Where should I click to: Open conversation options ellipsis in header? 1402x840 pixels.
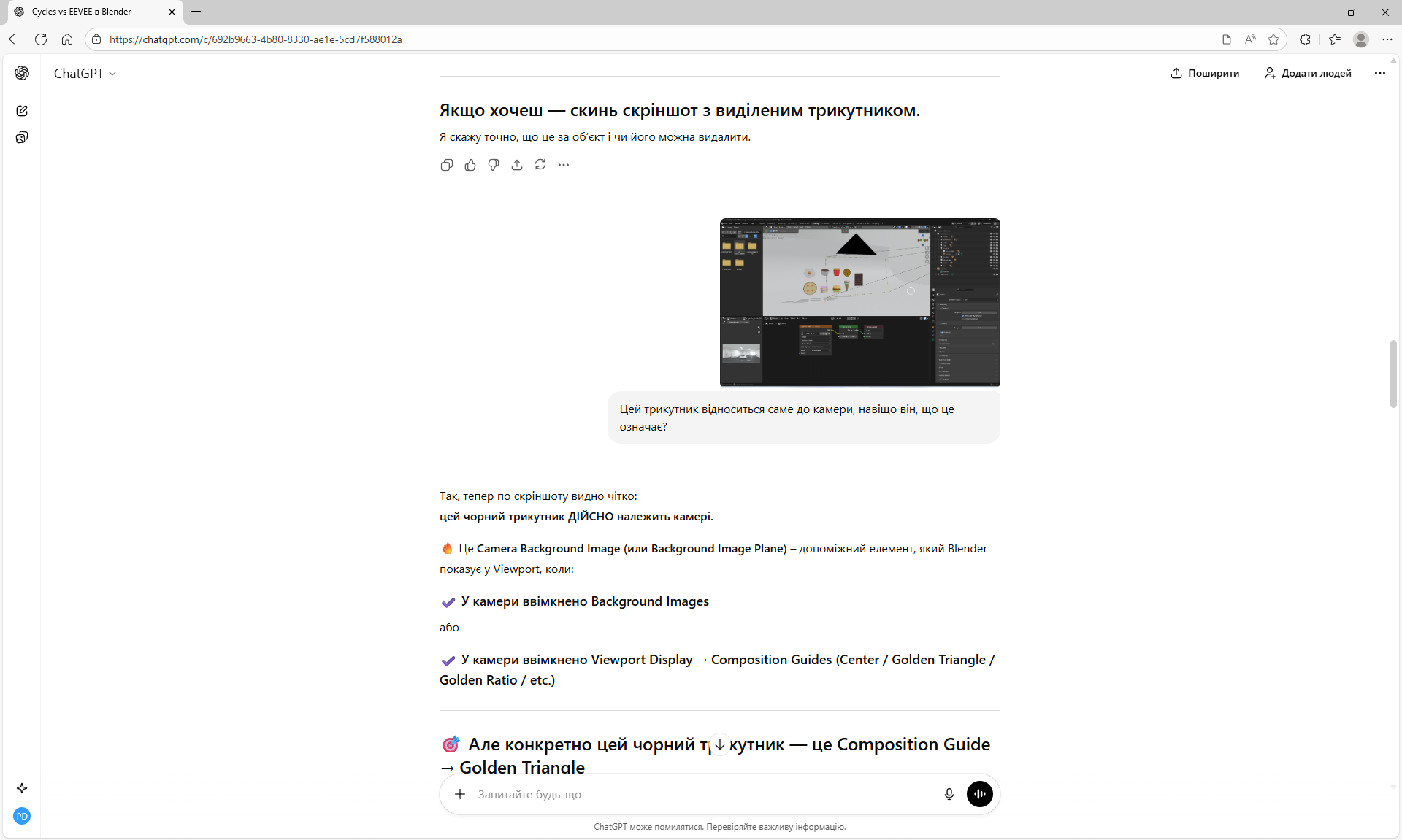coord(1379,73)
